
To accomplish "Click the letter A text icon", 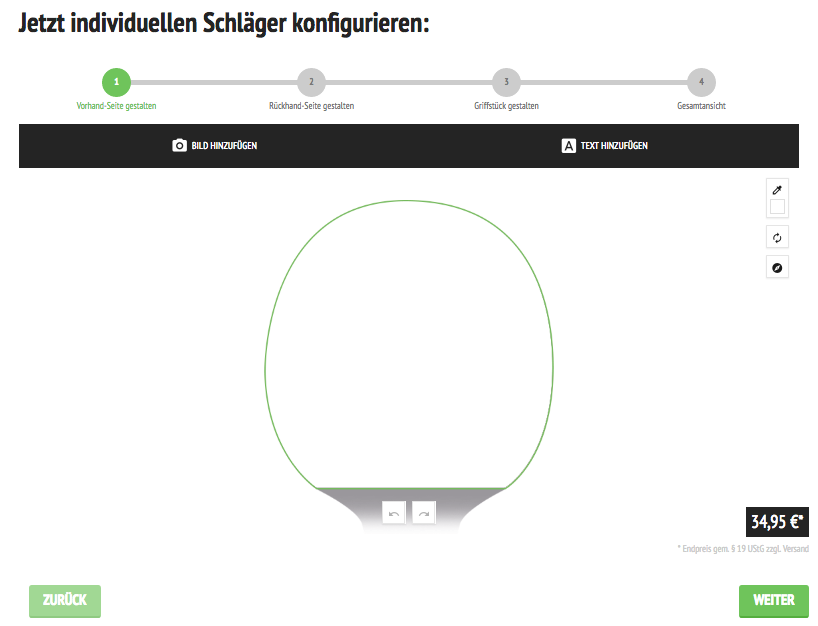I will (x=568, y=146).
